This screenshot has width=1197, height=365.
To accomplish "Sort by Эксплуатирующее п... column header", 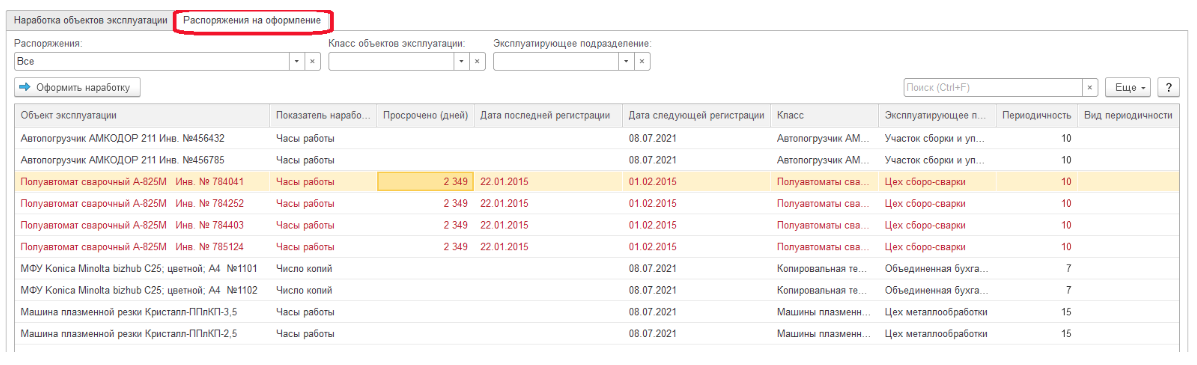I will [x=937, y=115].
